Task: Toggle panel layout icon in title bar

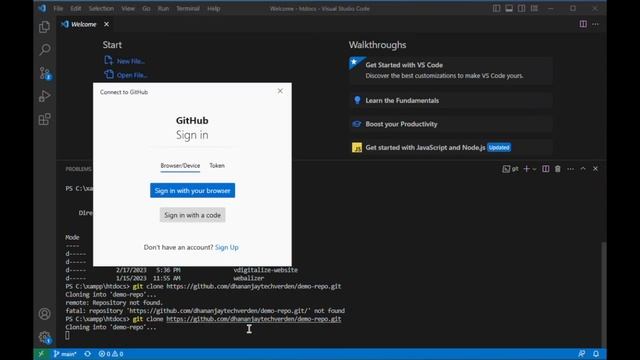Action: click(x=509, y=8)
